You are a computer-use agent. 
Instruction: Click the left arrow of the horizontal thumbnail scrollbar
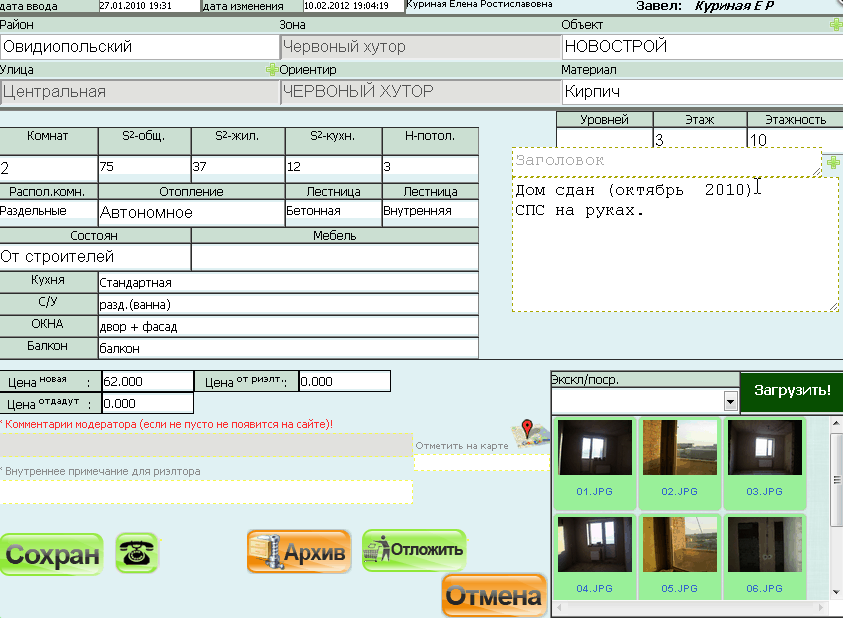pos(557,608)
